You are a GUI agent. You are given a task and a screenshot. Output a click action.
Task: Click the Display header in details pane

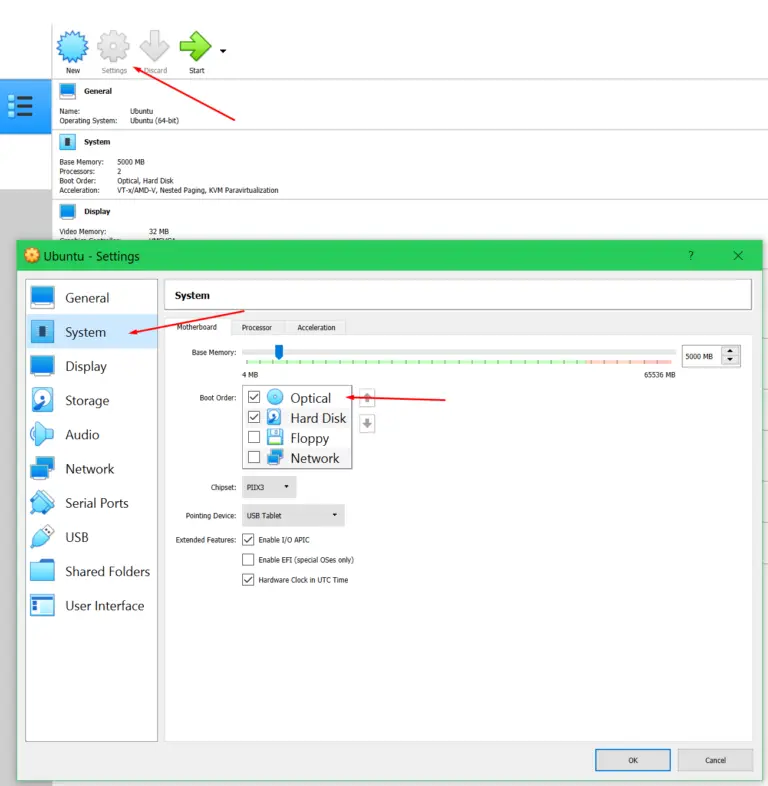97,212
